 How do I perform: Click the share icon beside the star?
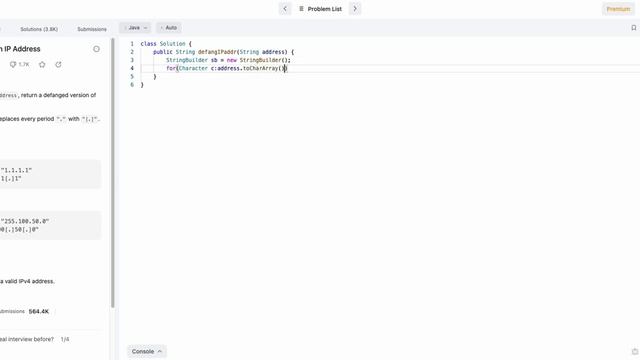click(x=58, y=64)
